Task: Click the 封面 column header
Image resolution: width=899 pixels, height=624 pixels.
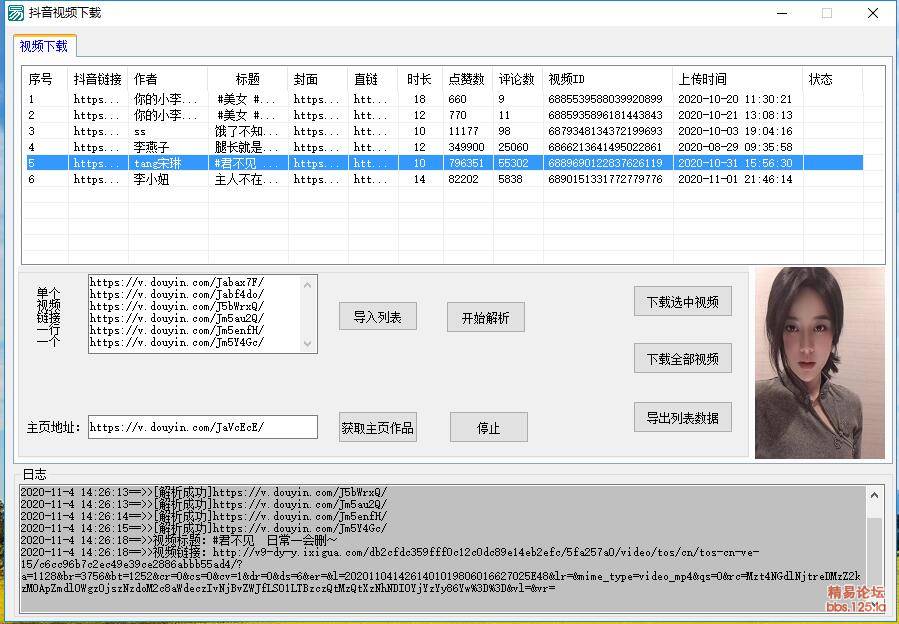Action: pos(318,79)
